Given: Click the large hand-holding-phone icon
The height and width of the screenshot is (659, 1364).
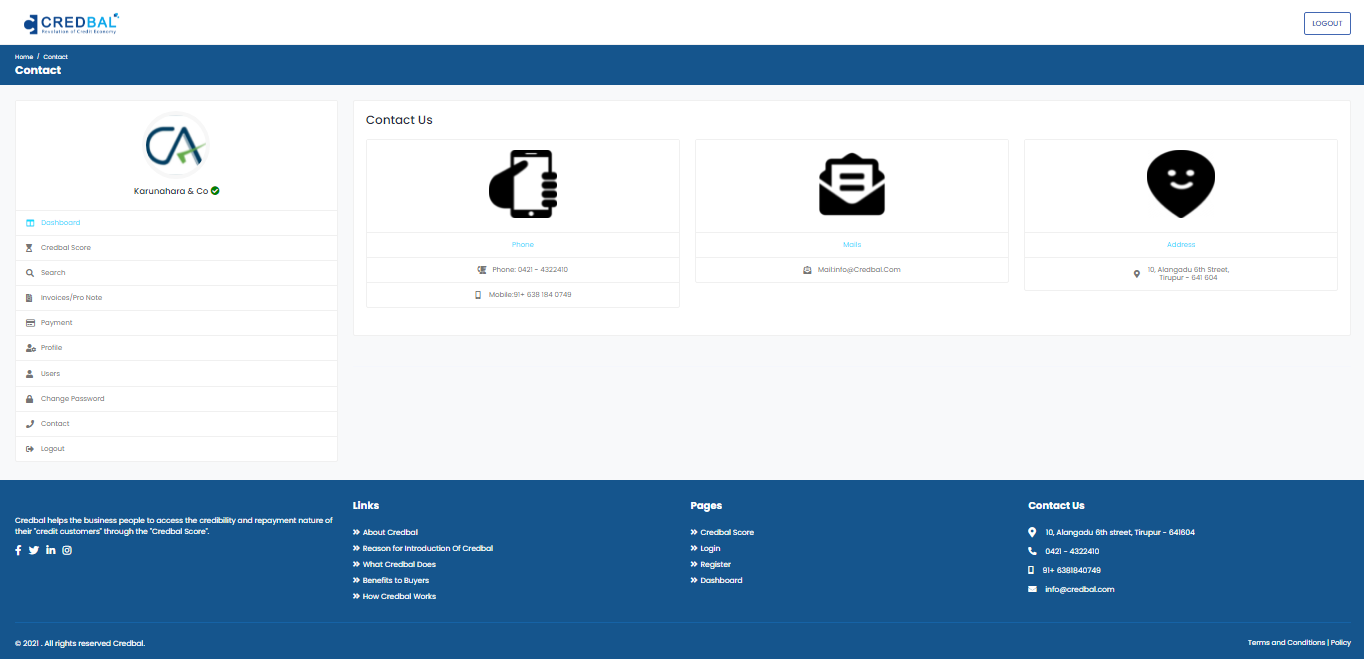Looking at the screenshot, I should (x=523, y=184).
